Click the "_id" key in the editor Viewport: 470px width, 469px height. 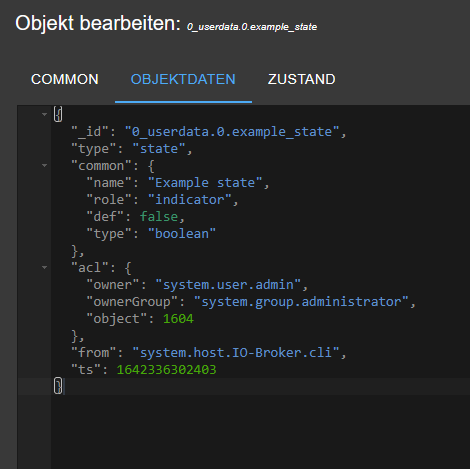click(89, 132)
